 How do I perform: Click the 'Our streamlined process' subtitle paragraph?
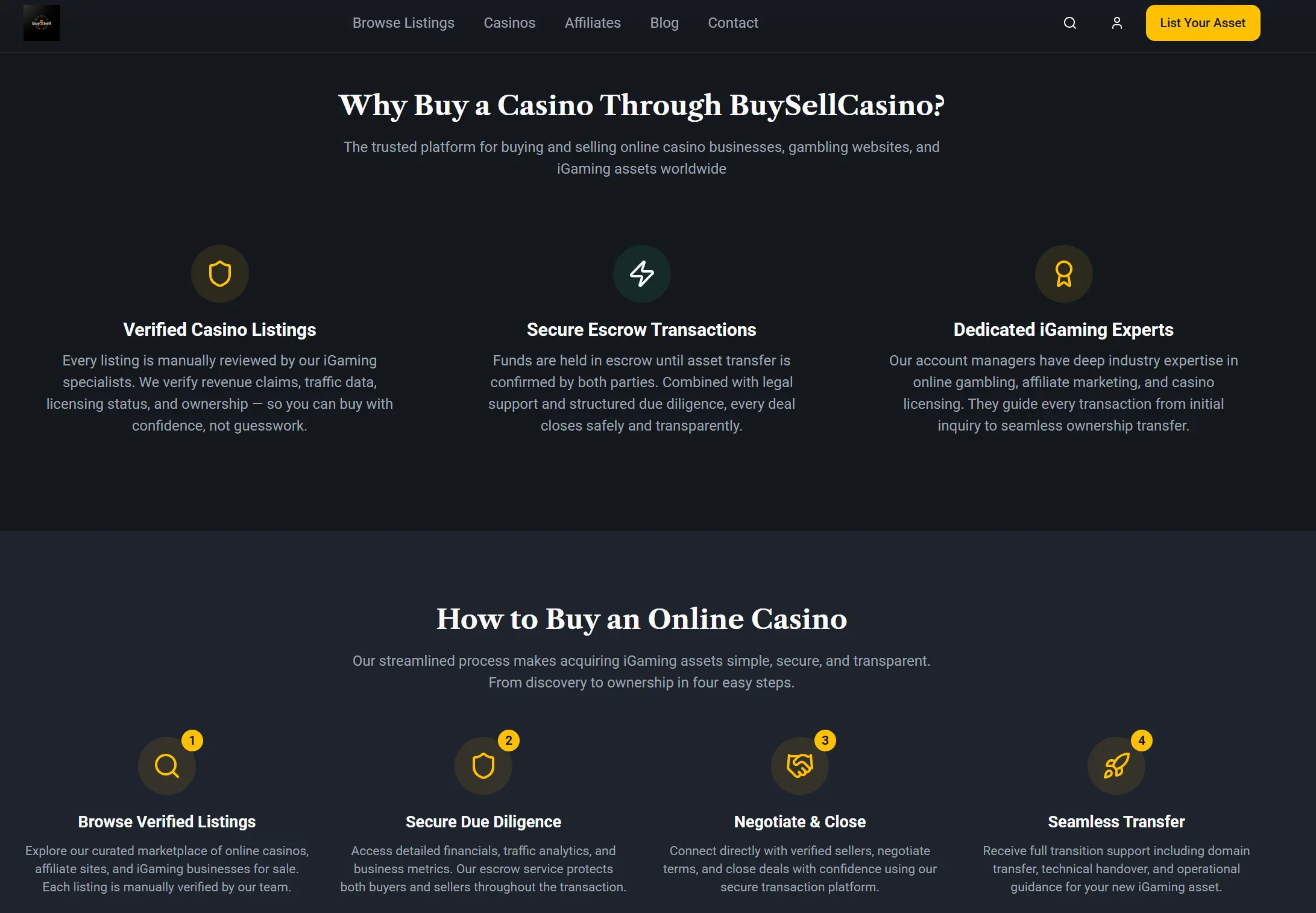[x=641, y=672]
